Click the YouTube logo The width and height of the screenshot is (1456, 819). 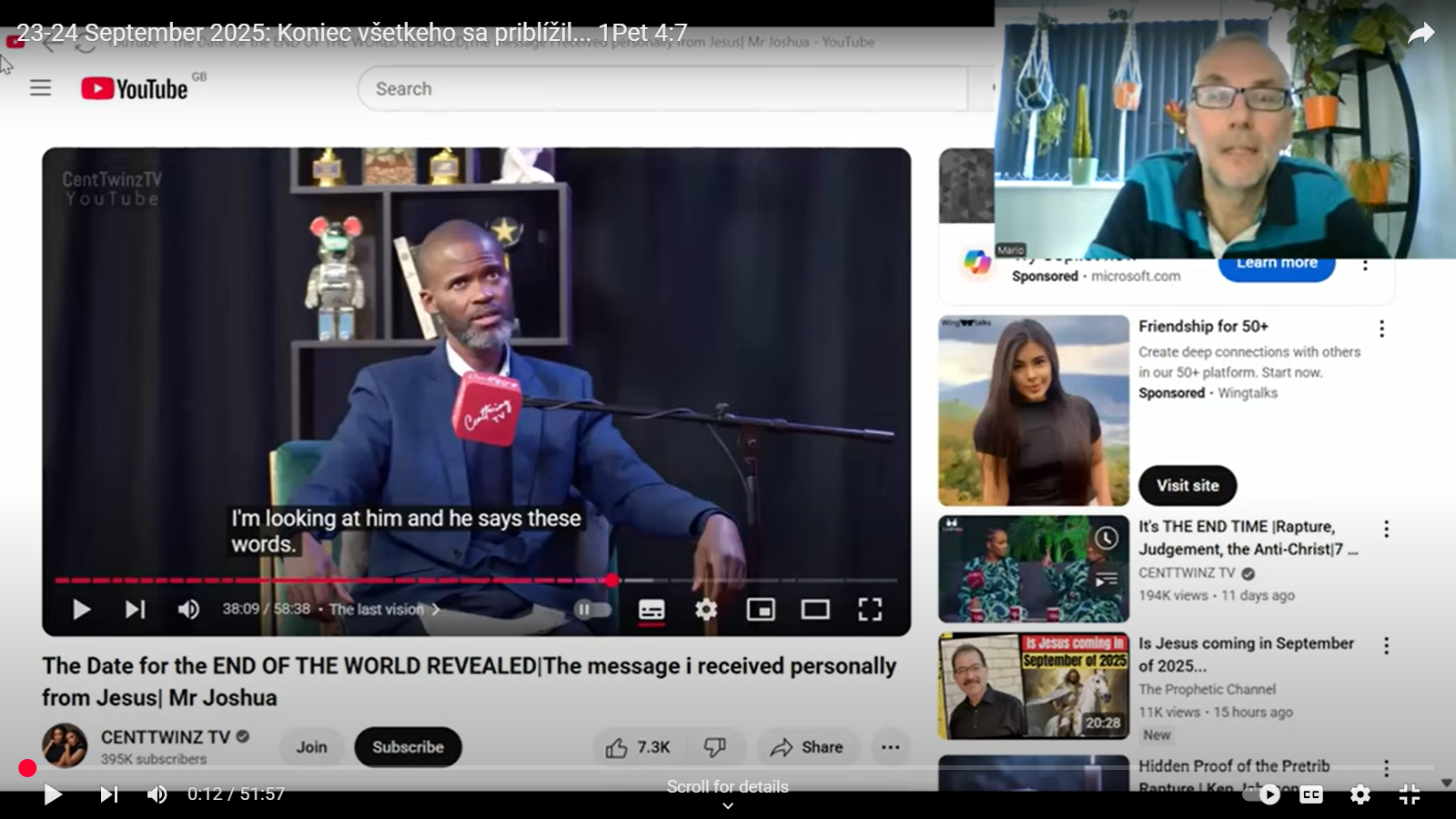pyautogui.click(x=135, y=88)
